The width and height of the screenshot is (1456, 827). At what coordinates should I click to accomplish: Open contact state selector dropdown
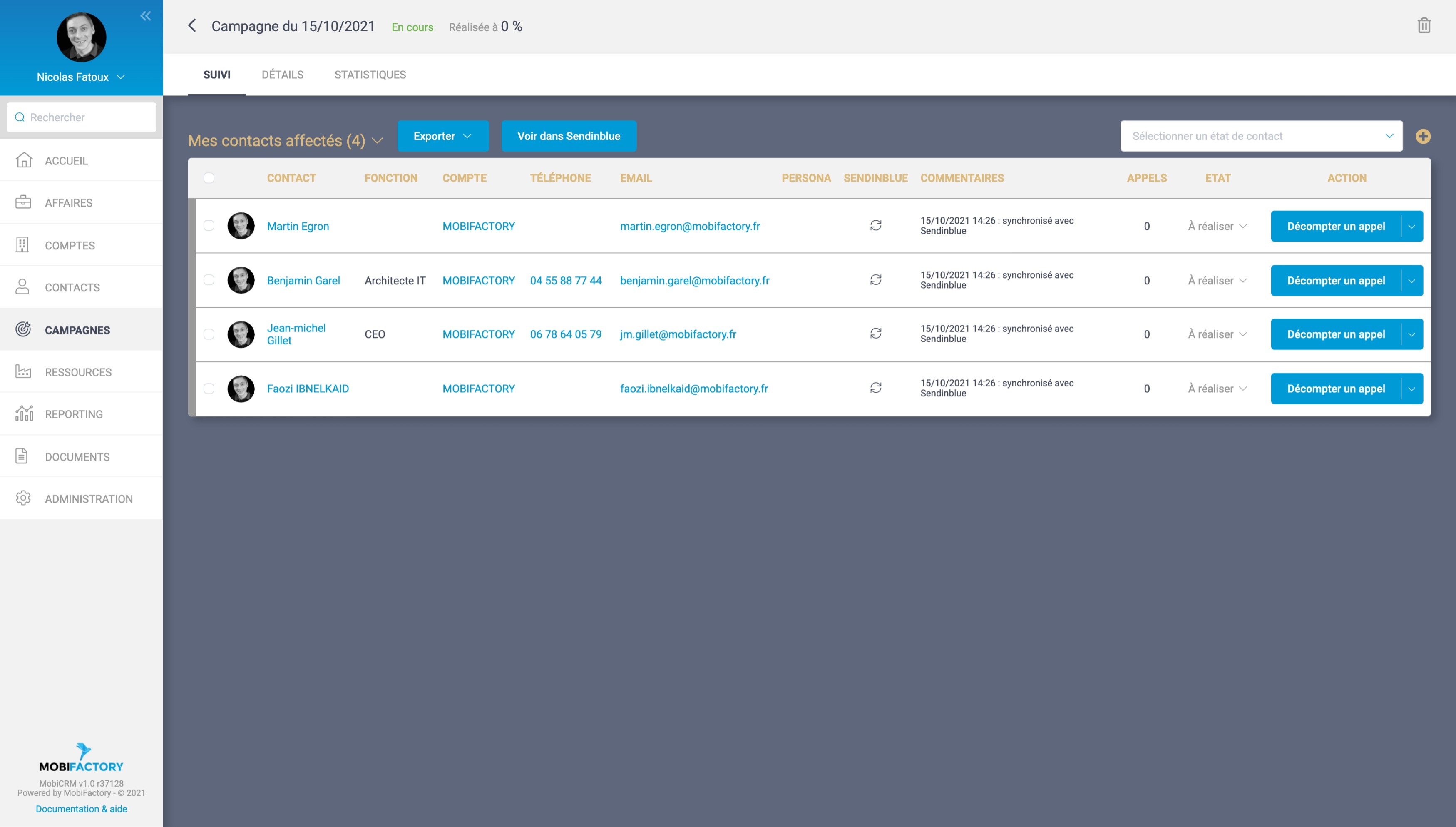pyautogui.click(x=1261, y=136)
